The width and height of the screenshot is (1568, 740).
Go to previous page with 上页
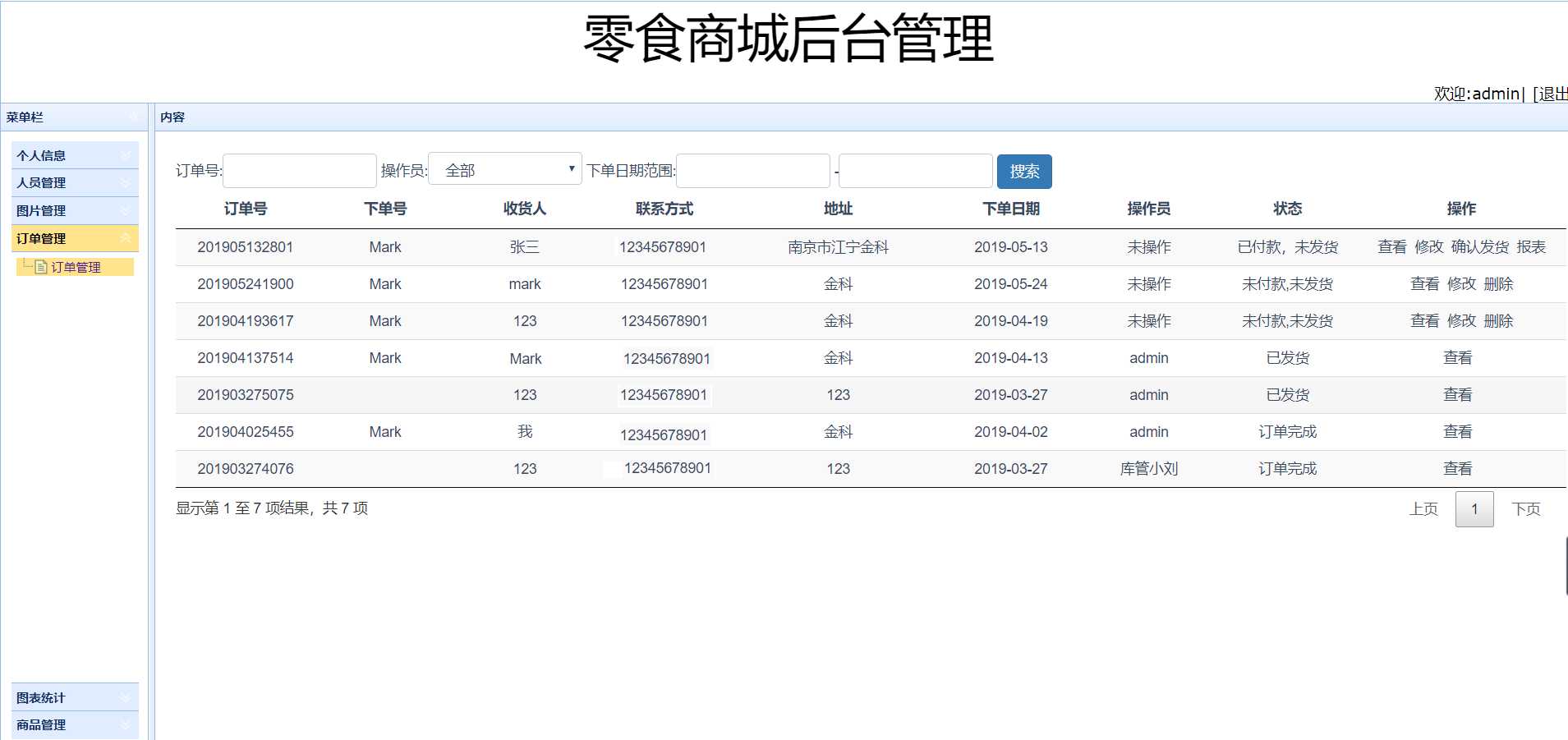pos(1423,509)
